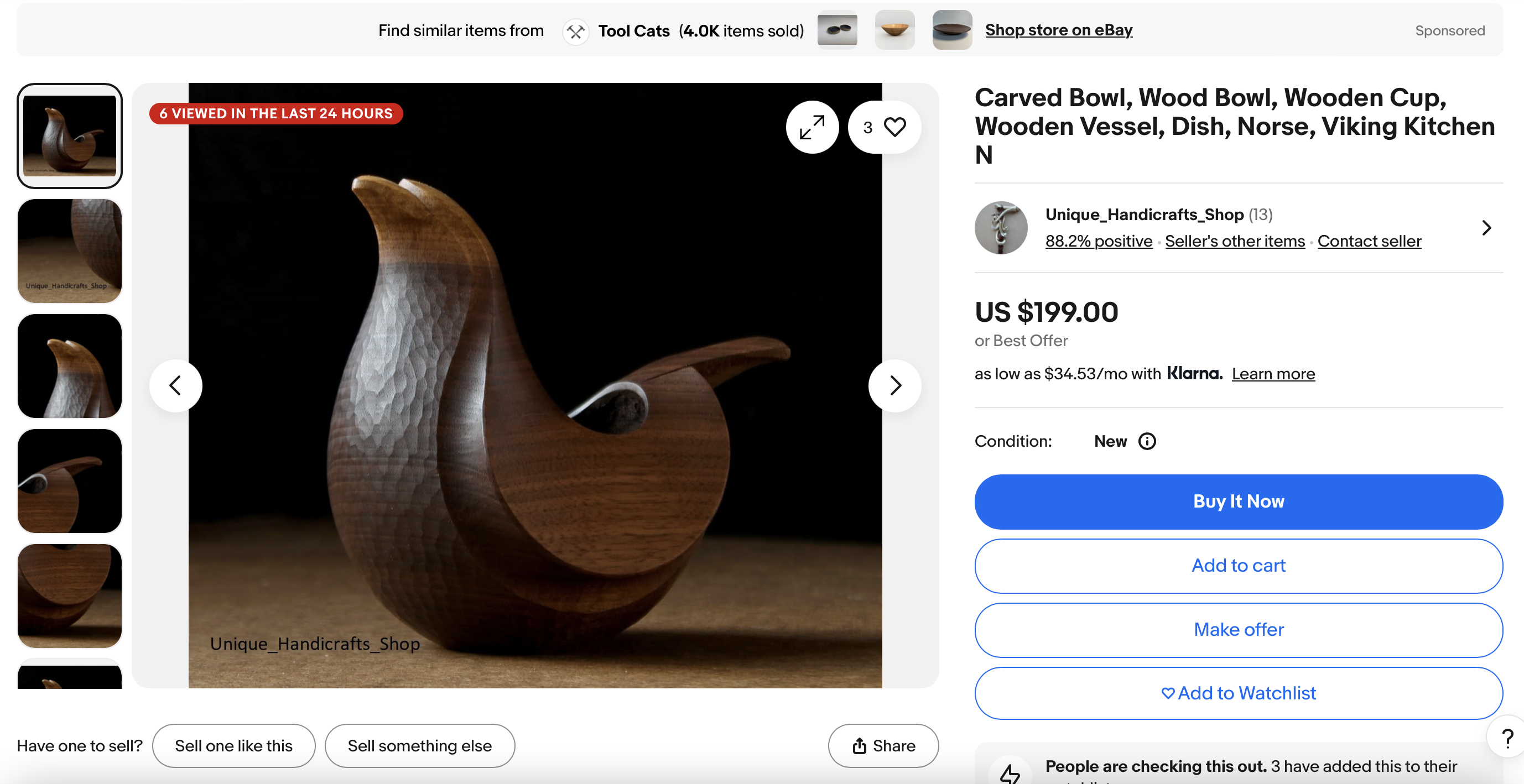Expand seller details with the chevron arrow
Image resolution: width=1524 pixels, height=784 pixels.
tap(1486, 228)
